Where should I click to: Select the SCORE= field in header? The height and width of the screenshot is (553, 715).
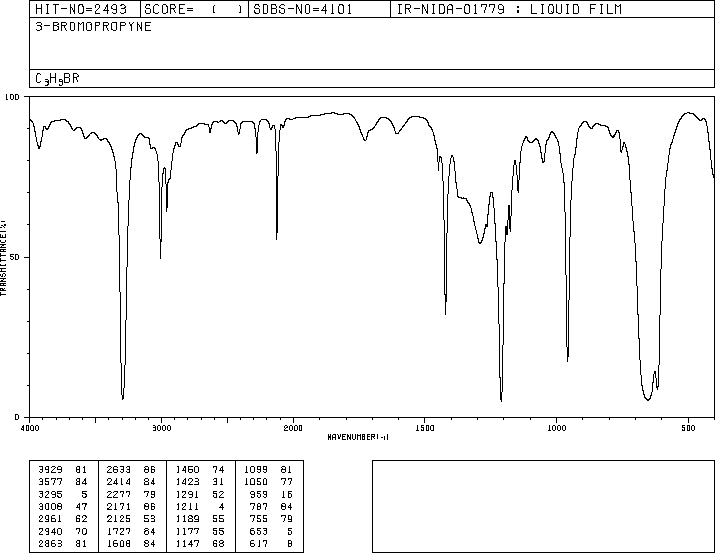click(193, 9)
